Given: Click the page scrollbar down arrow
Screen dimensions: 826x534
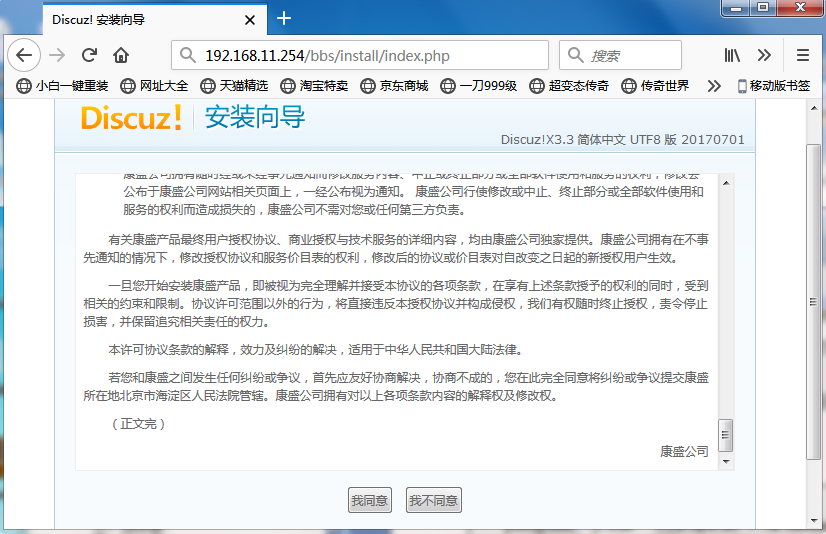Looking at the screenshot, I should [814, 521].
